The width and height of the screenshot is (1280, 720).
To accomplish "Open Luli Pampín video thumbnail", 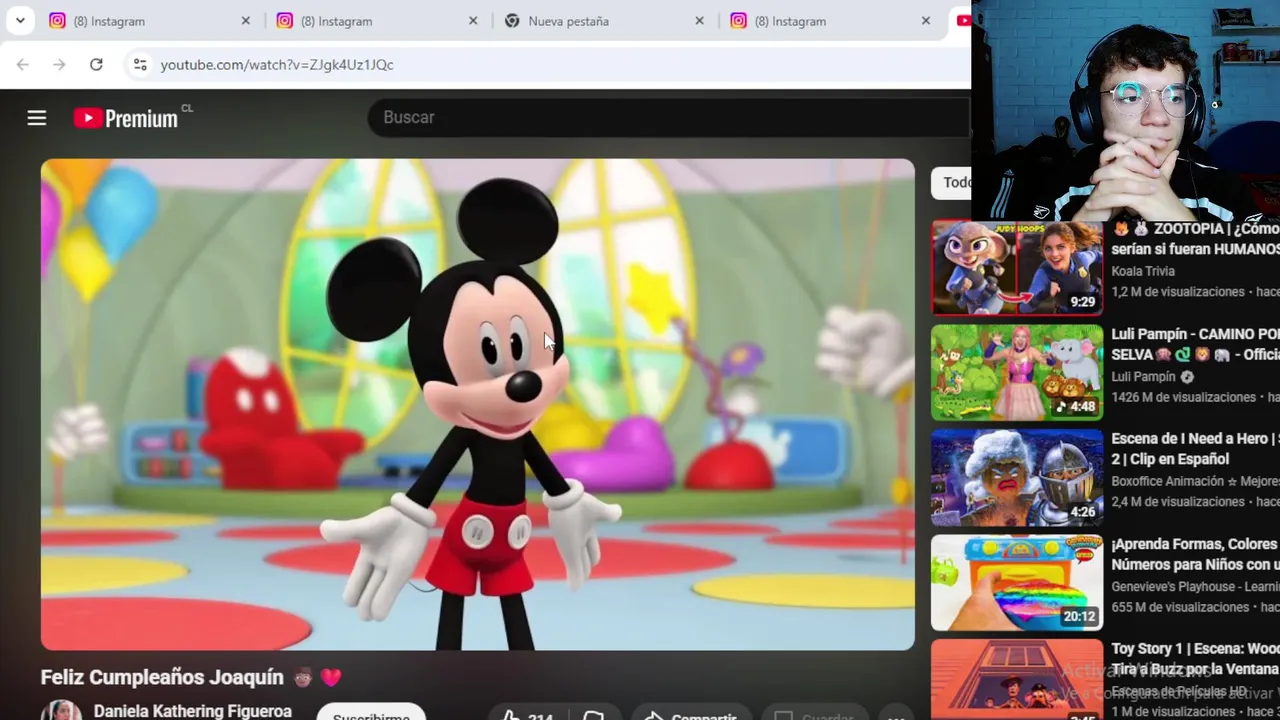I will coord(1017,372).
